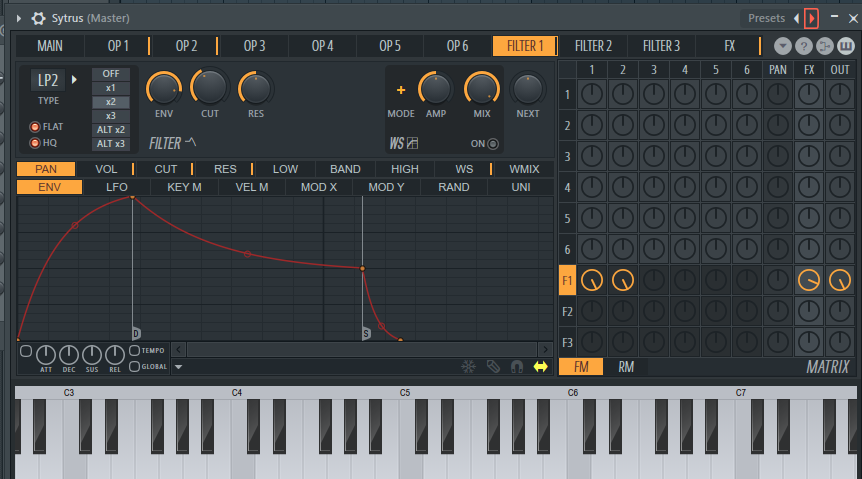
Task: Select the VEL M articulation tab
Action: tap(252, 187)
